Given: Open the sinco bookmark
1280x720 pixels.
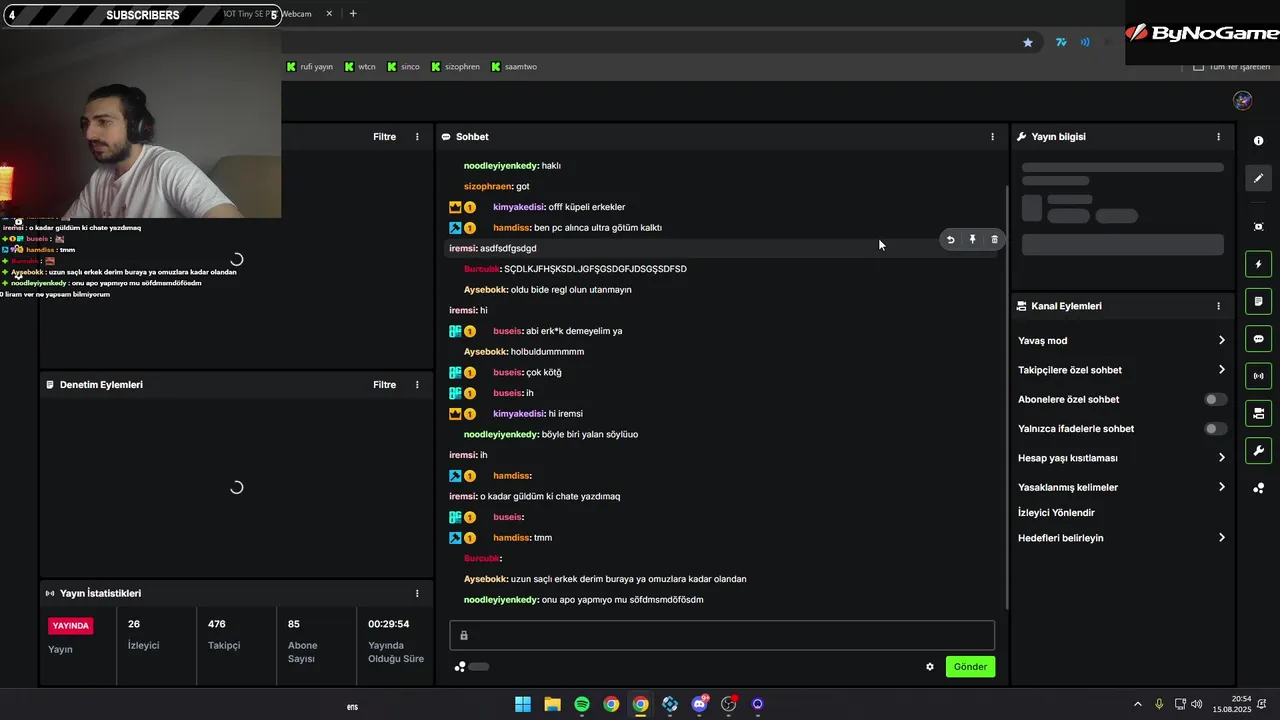Looking at the screenshot, I should [403, 67].
